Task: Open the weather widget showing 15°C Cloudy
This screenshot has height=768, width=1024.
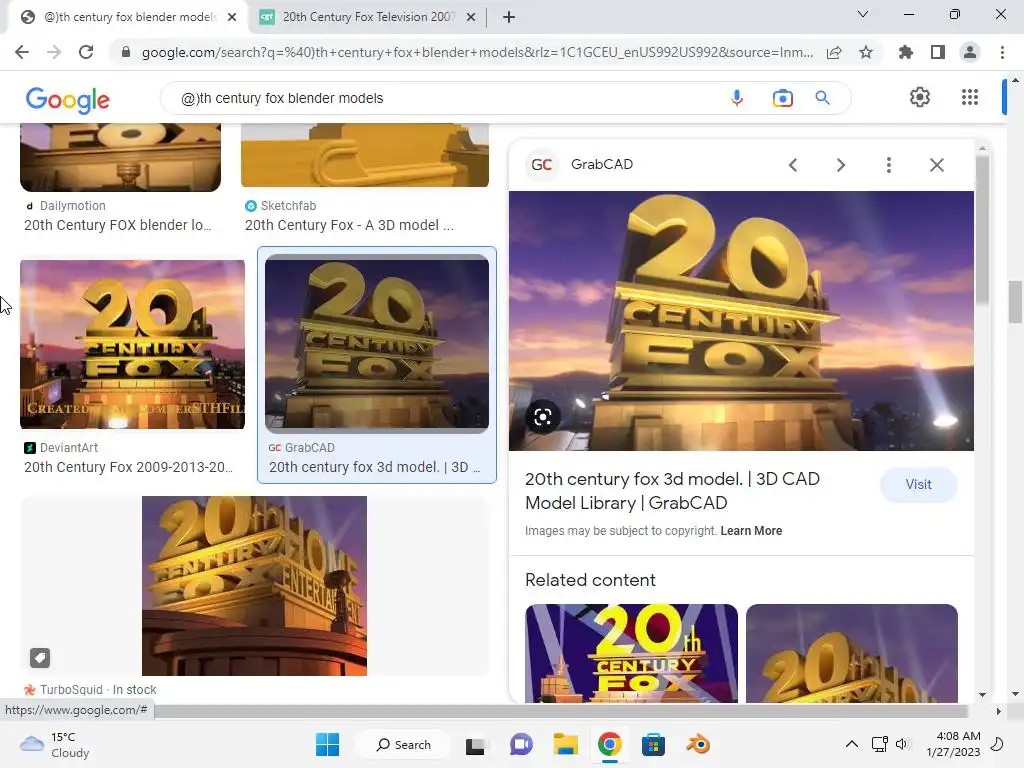Action: (55, 744)
